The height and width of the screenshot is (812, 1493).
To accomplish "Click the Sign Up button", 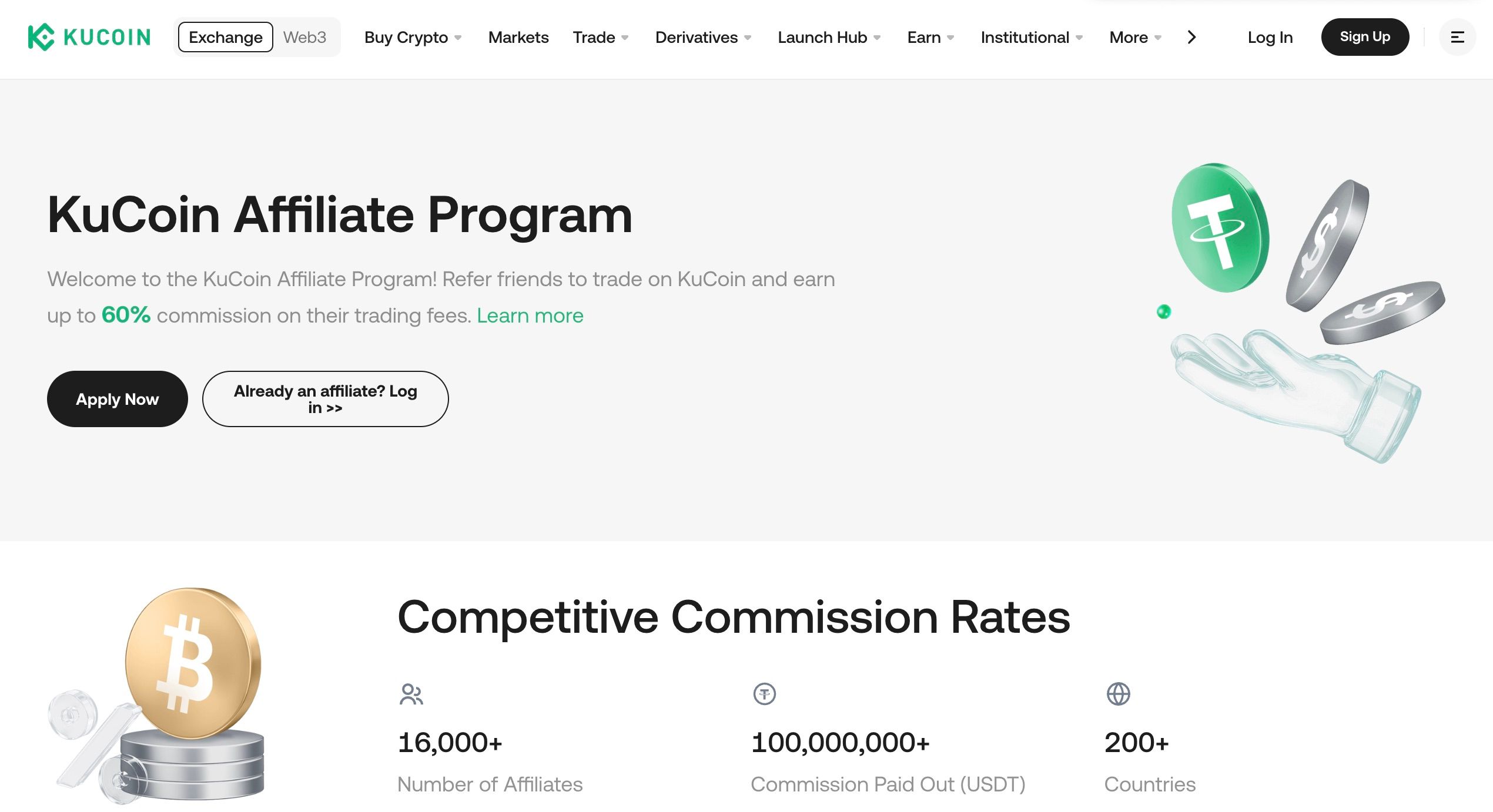I will click(x=1365, y=36).
